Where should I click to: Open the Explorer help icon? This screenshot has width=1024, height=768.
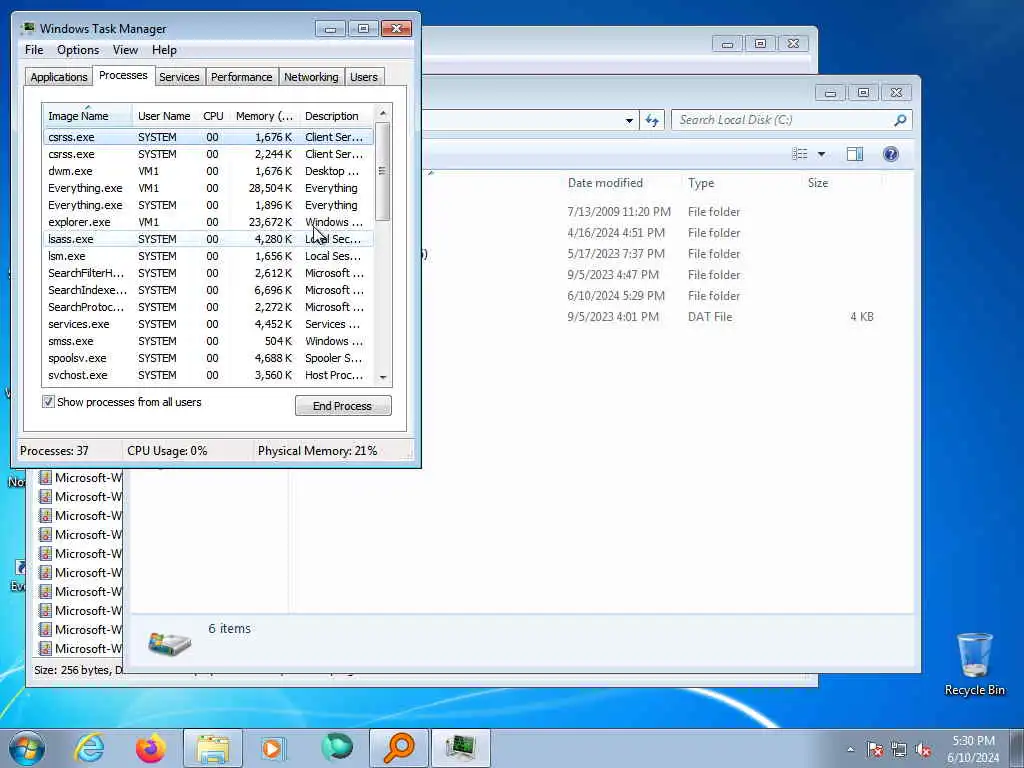tap(891, 154)
